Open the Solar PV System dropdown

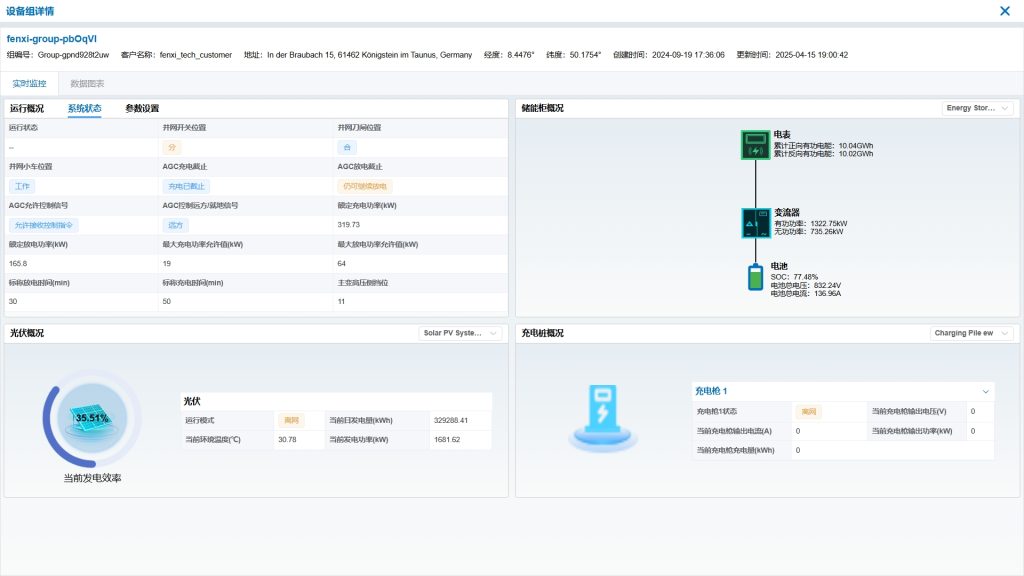coord(461,333)
